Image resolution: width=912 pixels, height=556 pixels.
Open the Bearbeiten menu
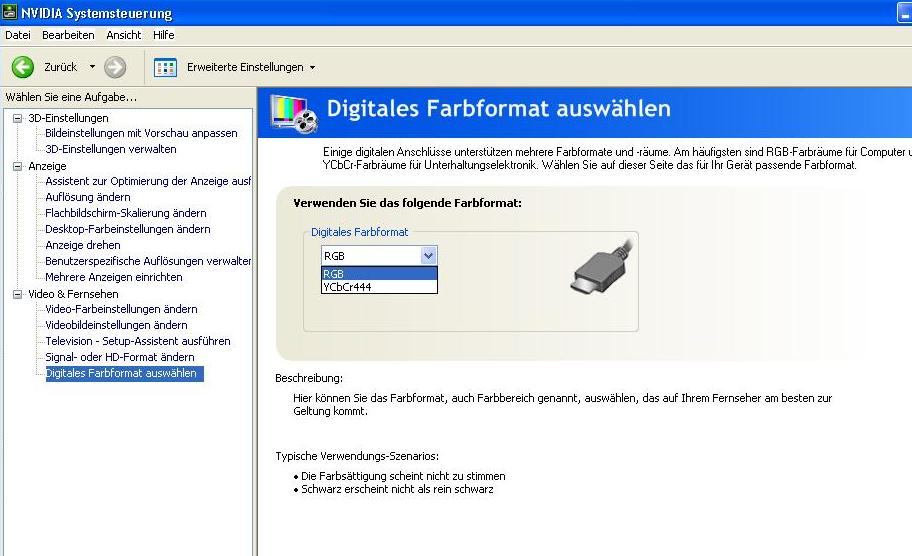tap(68, 35)
